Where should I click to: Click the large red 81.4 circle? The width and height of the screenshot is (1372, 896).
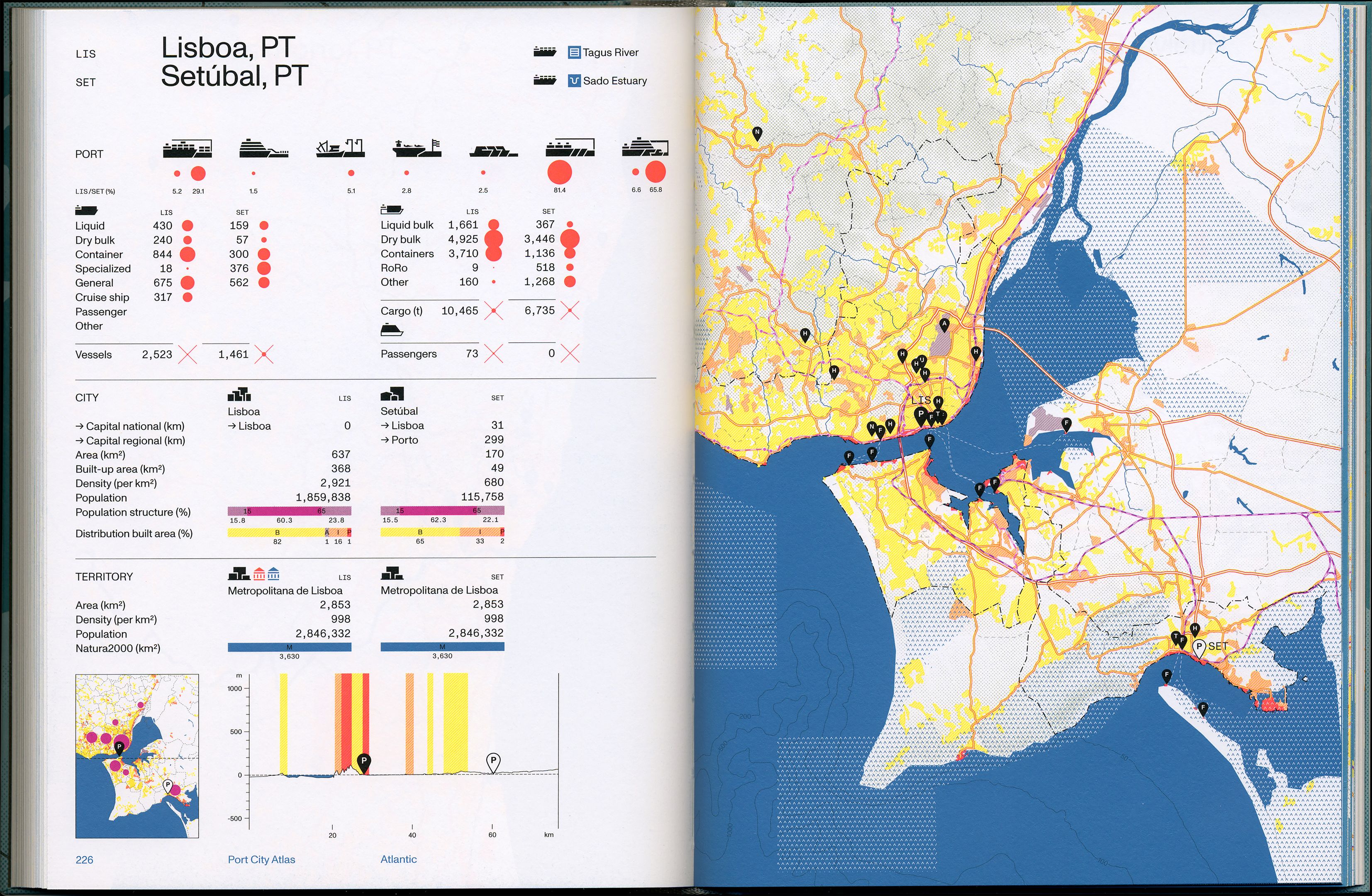559,172
